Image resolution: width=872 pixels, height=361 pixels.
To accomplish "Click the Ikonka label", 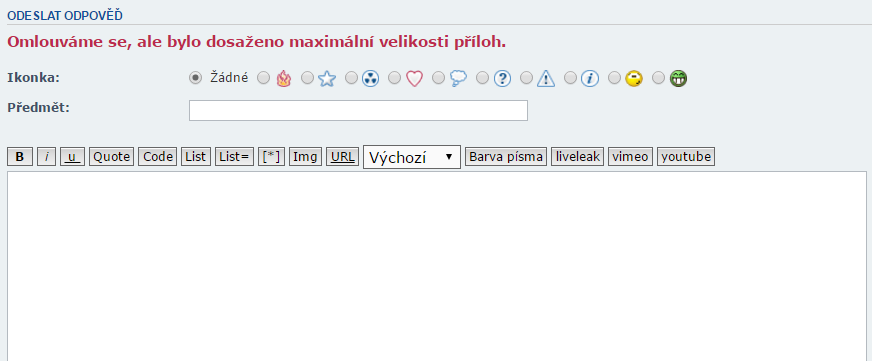I will pos(33,77).
